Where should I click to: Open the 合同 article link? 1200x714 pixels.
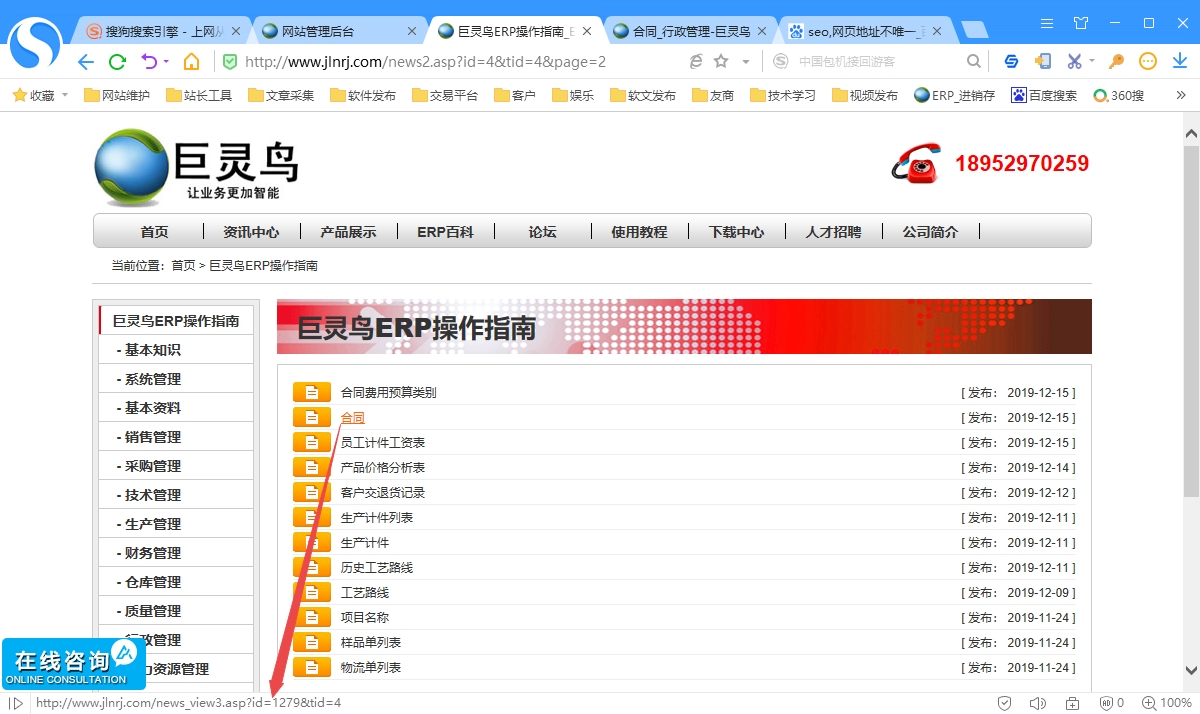click(353, 418)
